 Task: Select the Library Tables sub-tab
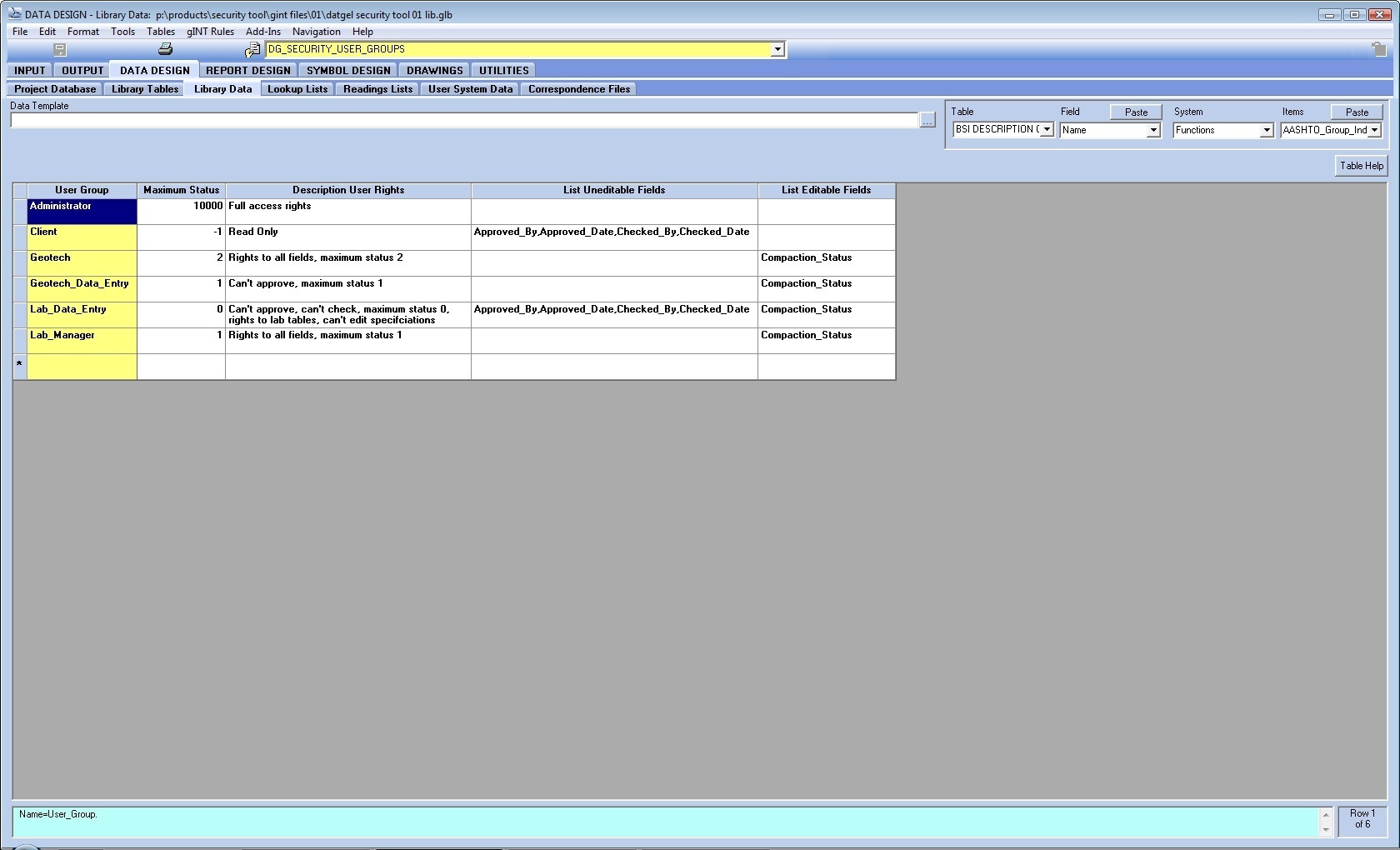[145, 89]
